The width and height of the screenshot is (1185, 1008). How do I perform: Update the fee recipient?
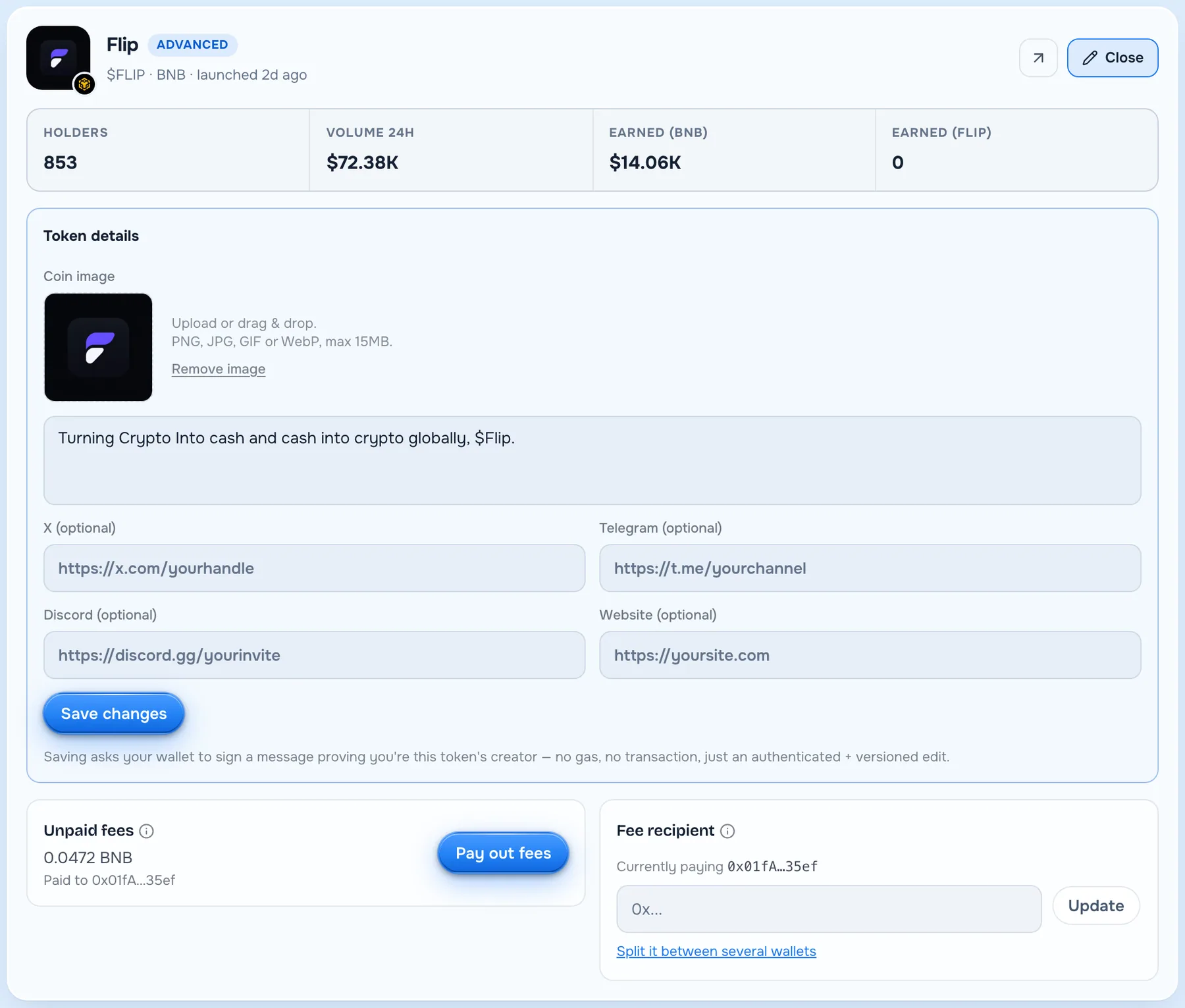pyautogui.click(x=1095, y=906)
